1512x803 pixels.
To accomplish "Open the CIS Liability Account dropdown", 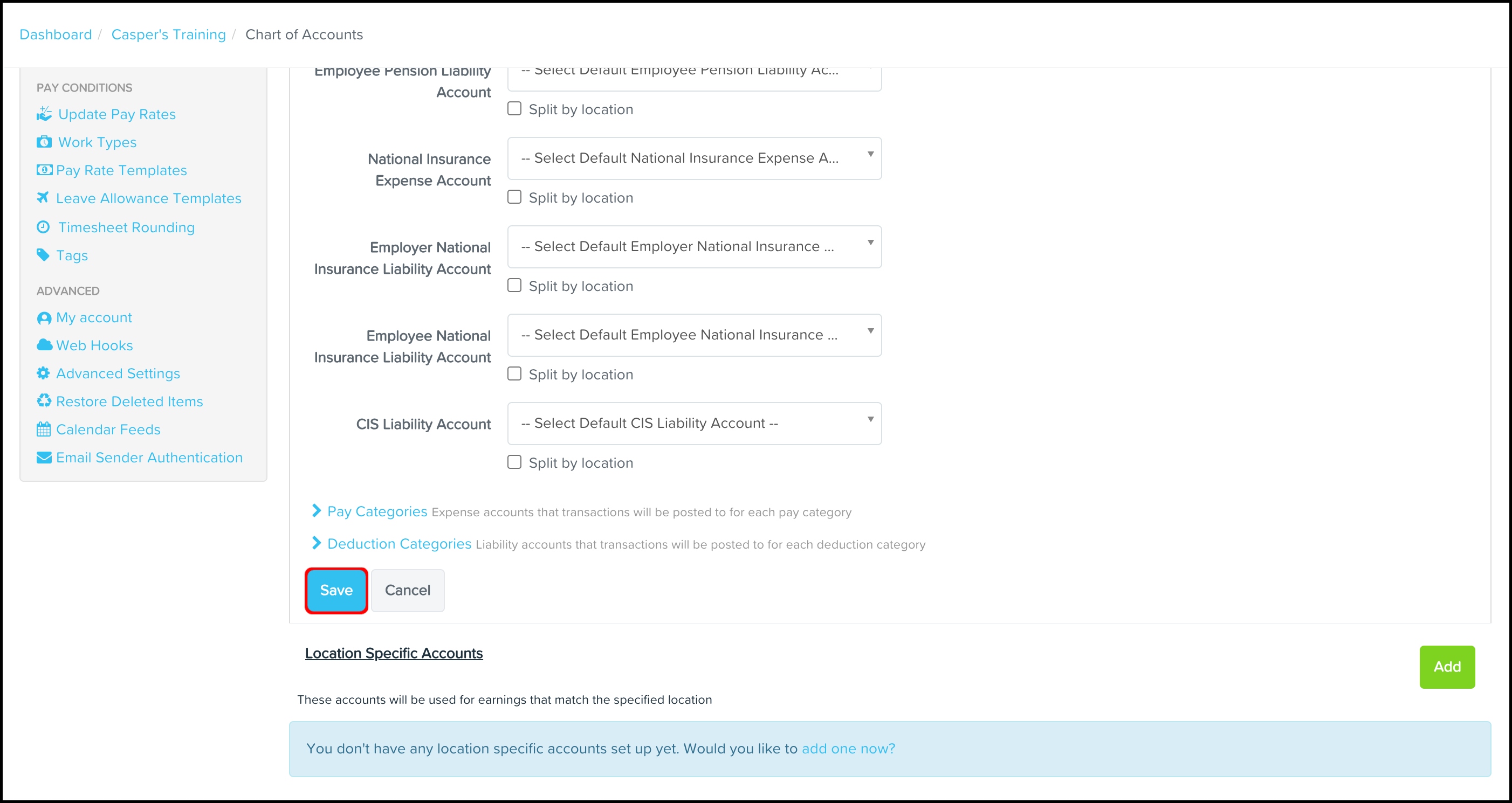I will tap(694, 423).
